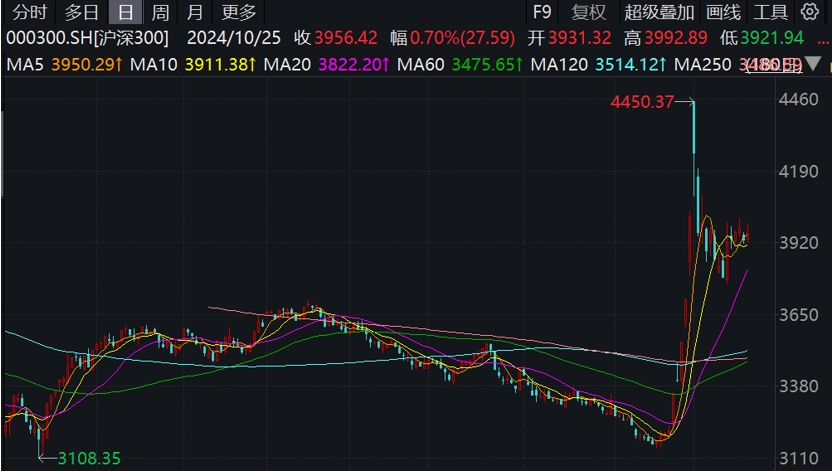The image size is (832, 472).
Task: Click the 3650 price axis label
Action: 799,314
